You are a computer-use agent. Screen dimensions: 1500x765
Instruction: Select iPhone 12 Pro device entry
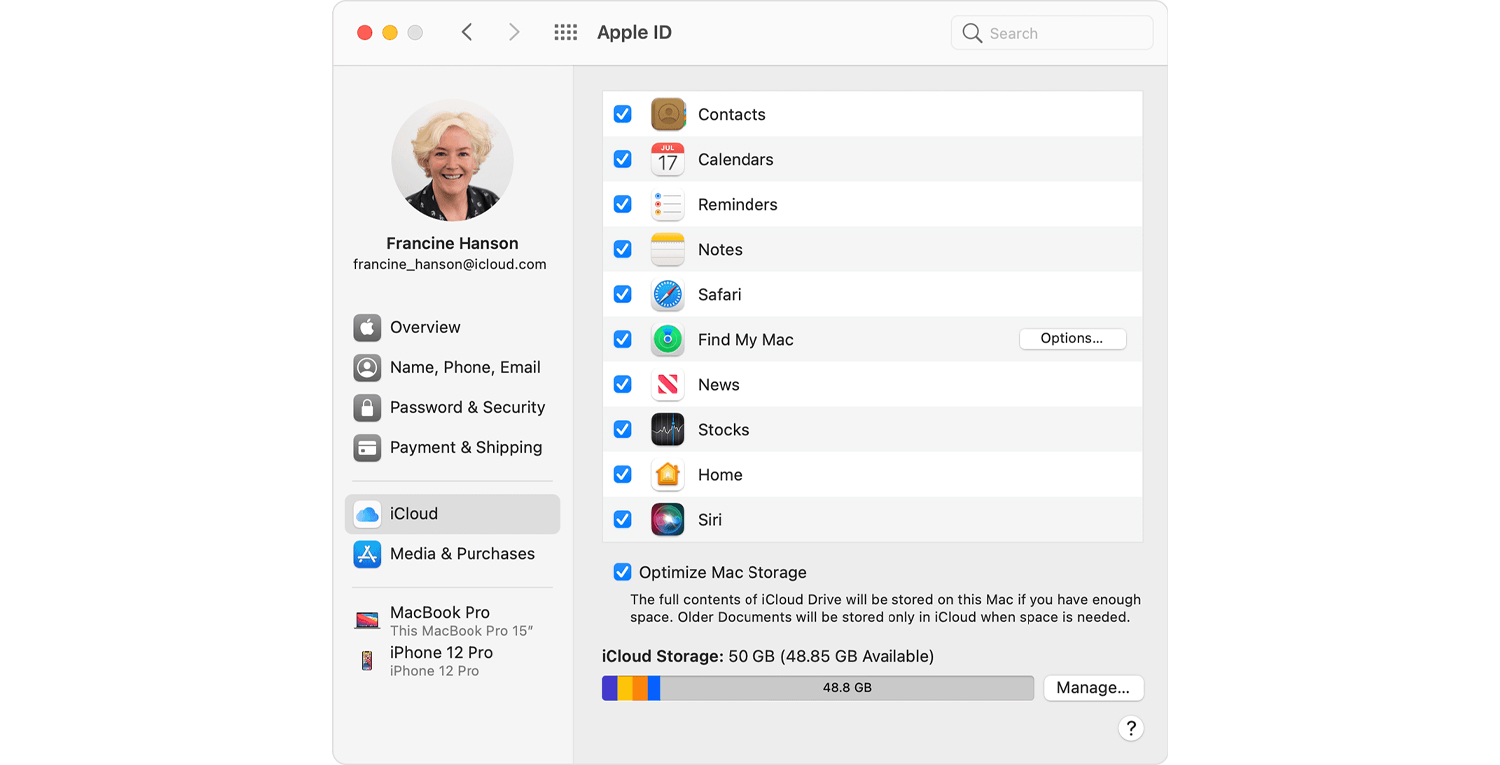pyautogui.click(x=452, y=660)
